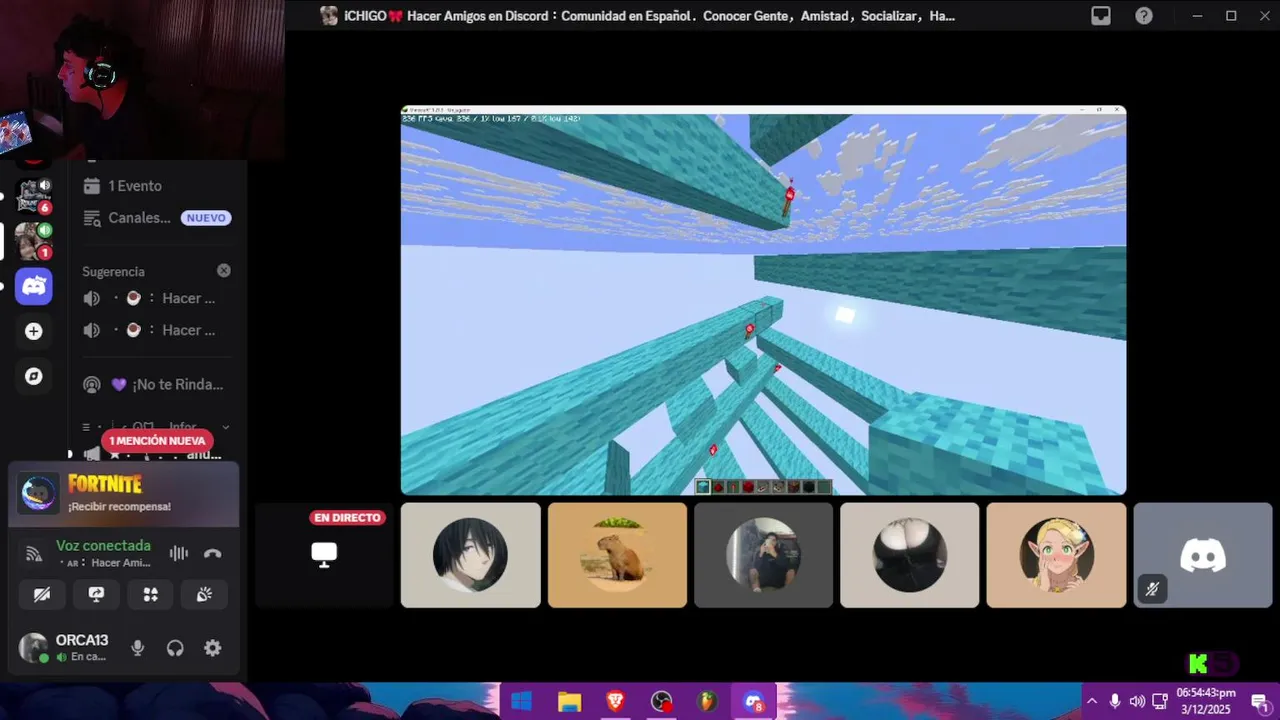Start an activity button

click(x=150, y=594)
